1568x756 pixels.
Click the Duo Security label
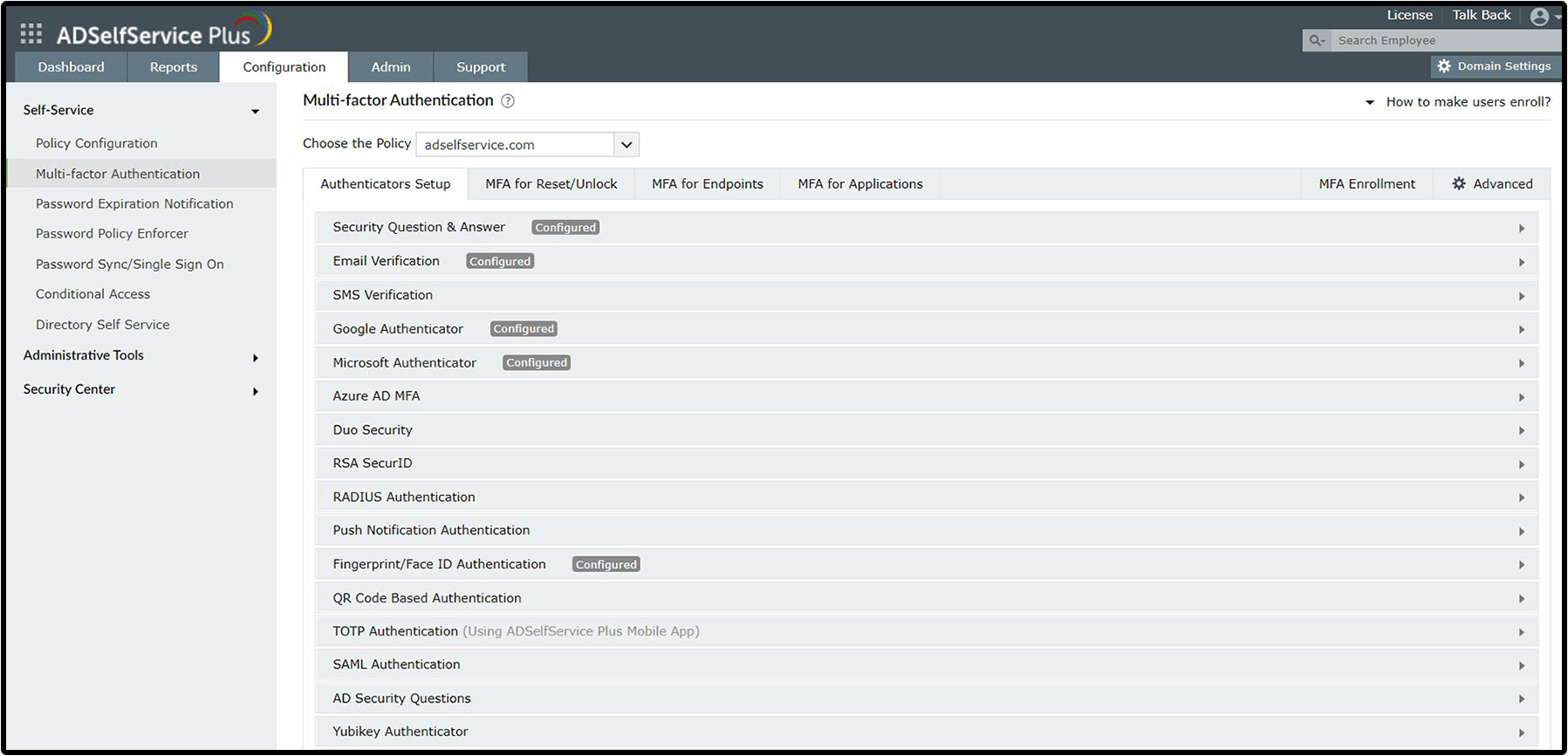(373, 430)
